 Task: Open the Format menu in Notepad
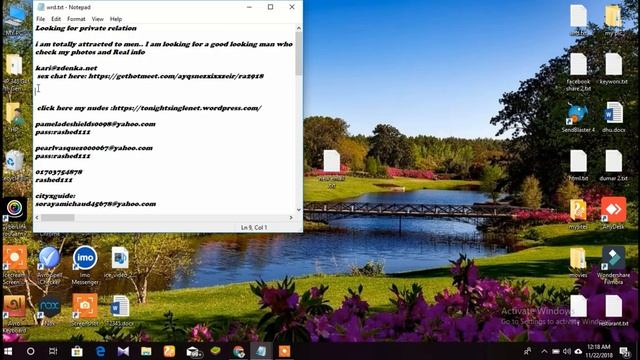[76, 19]
